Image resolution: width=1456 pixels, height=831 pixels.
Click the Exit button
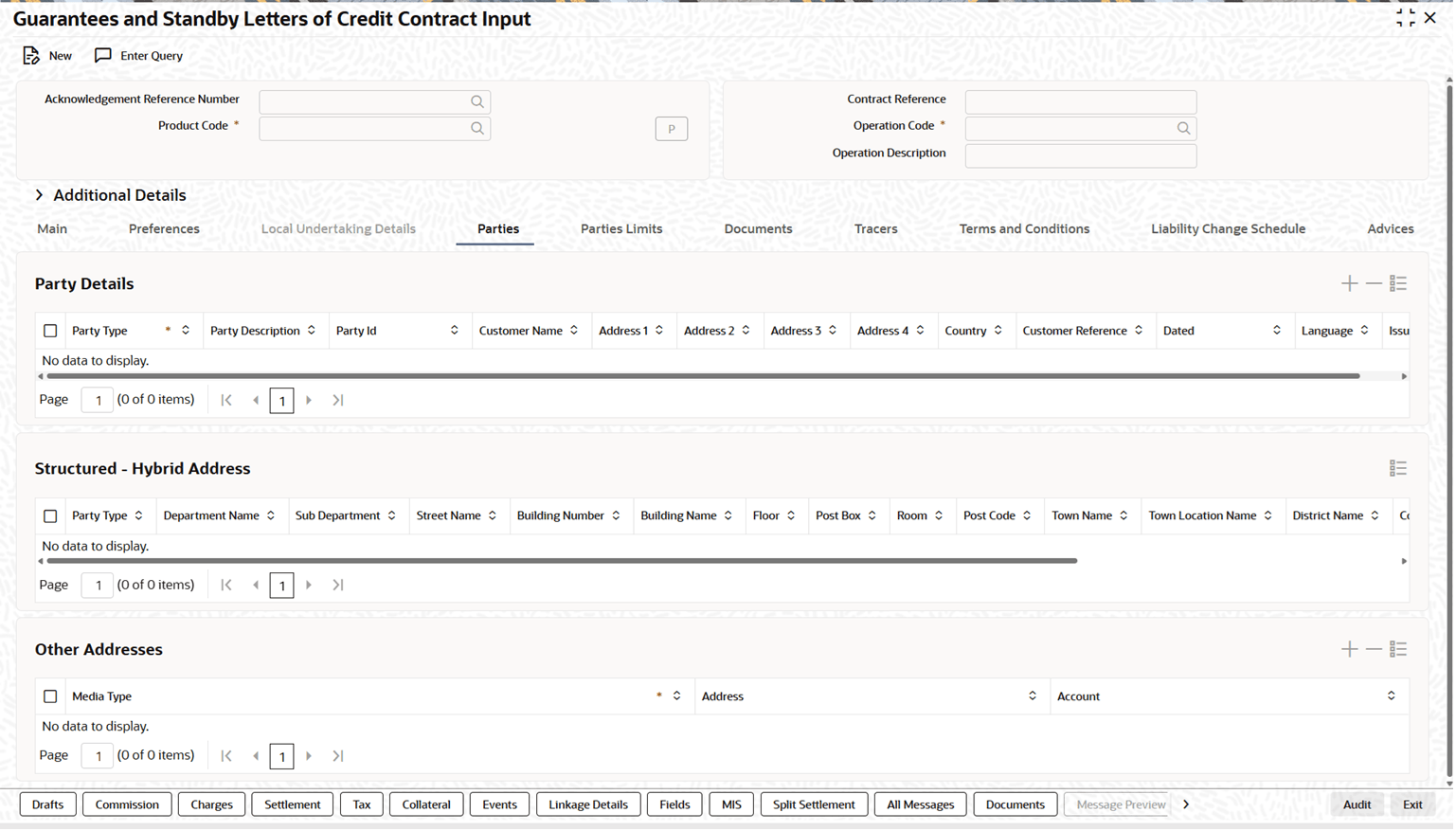(x=1412, y=804)
